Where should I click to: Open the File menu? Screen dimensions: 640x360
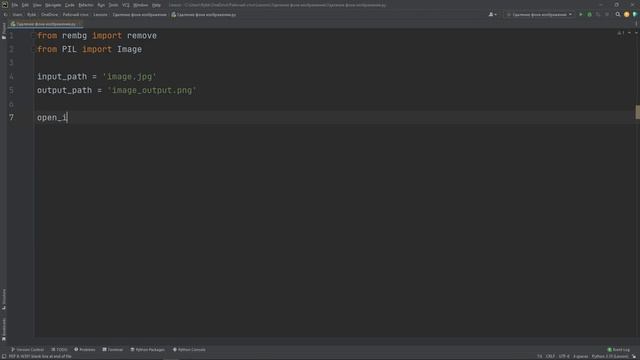click(x=15, y=5)
